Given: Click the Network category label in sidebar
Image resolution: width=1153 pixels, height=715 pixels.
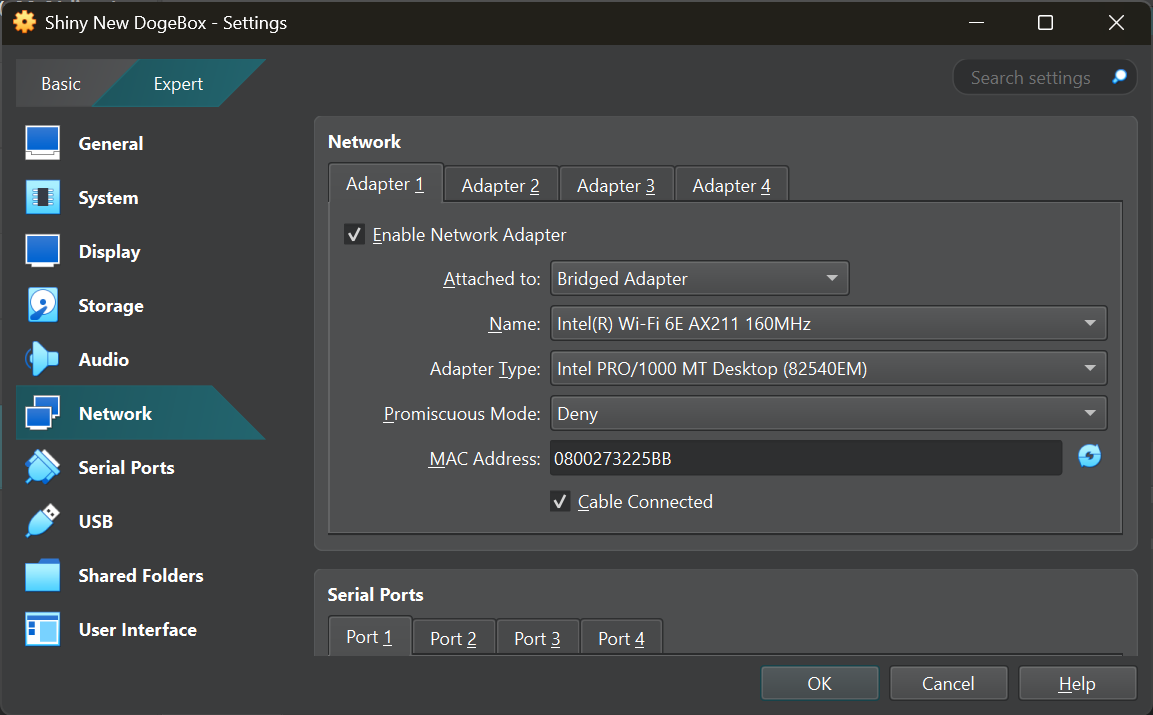Looking at the screenshot, I should pos(115,414).
